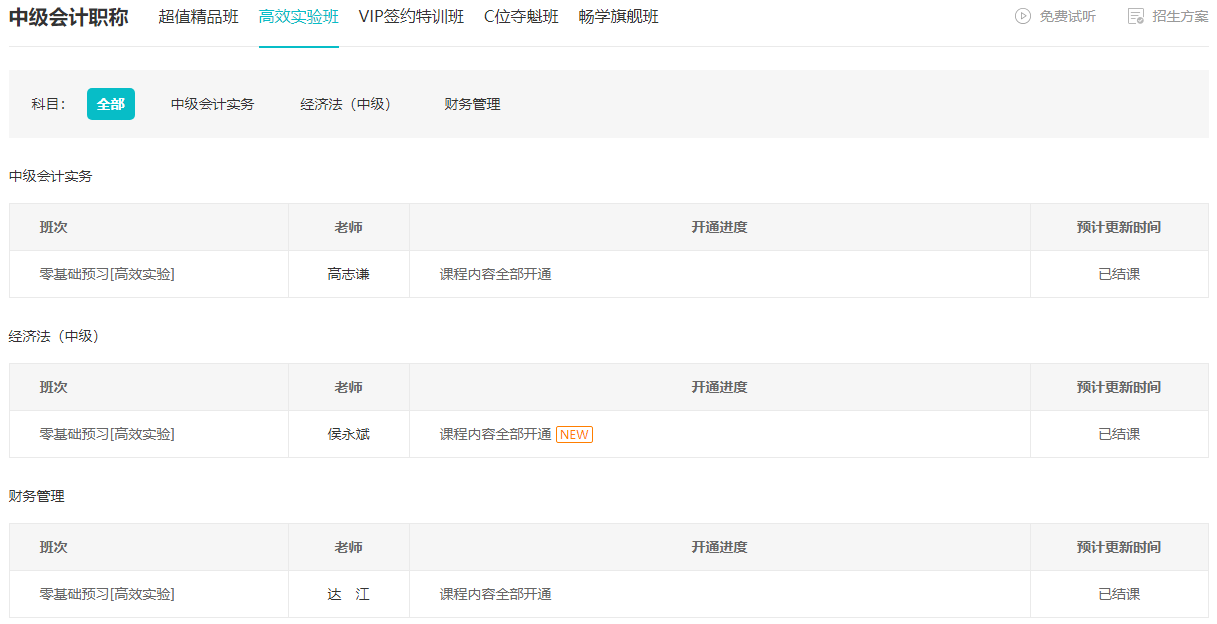This screenshot has width=1217, height=624.
Task: Filter courses by 中级会计实务 subject
Action: coord(212,104)
